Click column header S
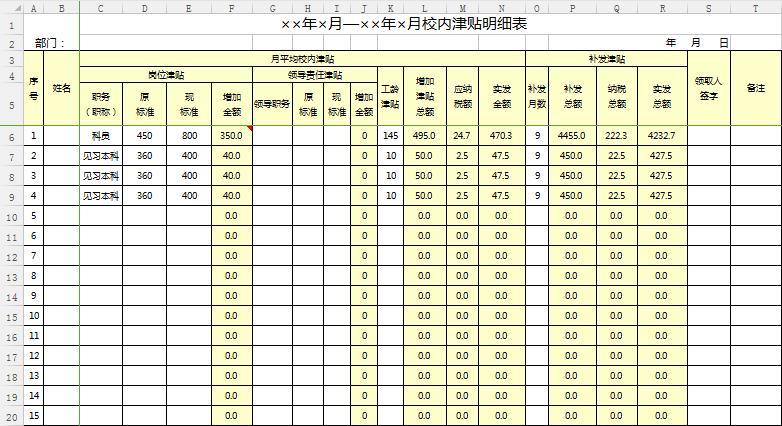782x426 pixels. pyautogui.click(x=708, y=9)
